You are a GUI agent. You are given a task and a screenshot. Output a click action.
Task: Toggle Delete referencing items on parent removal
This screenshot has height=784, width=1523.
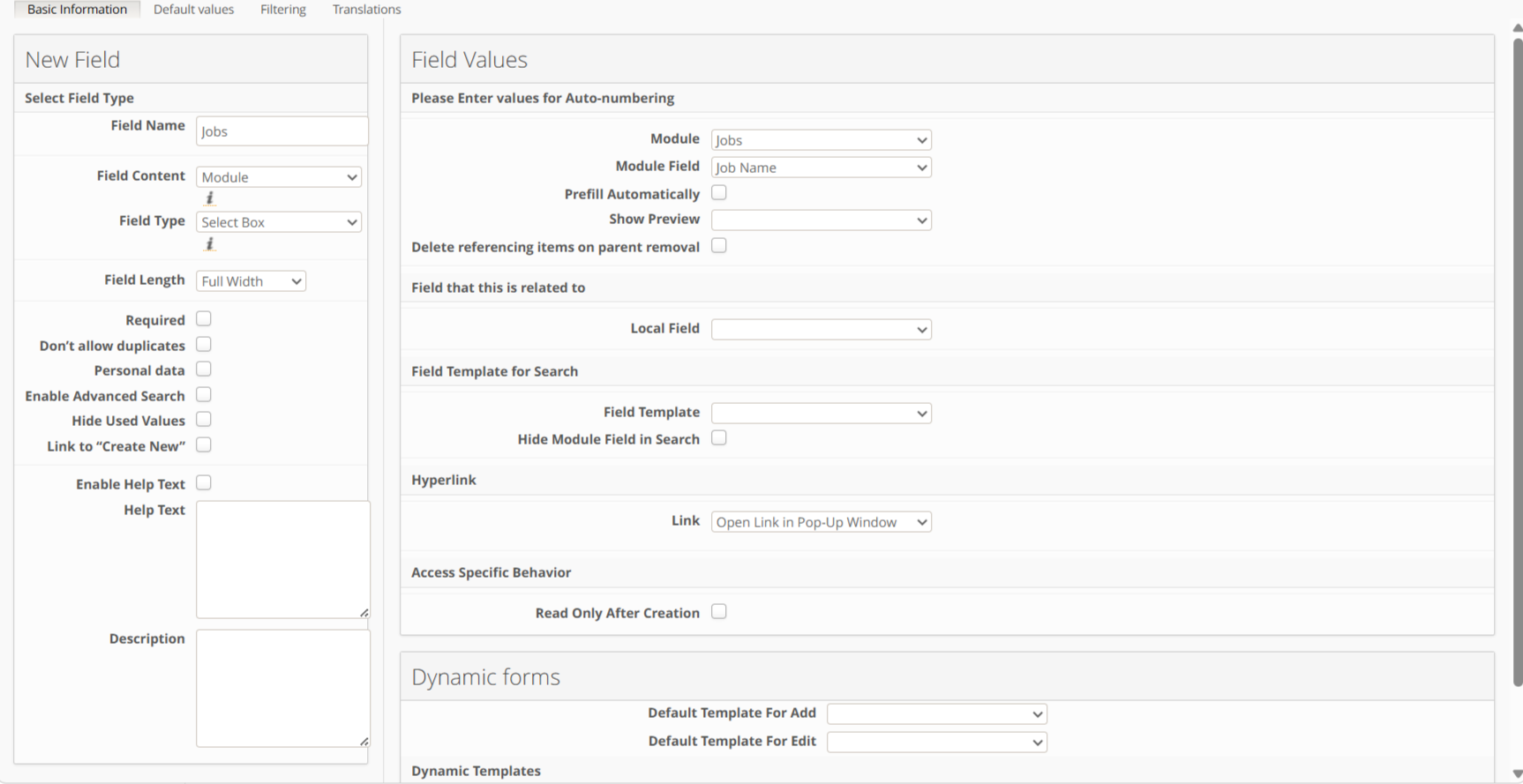tap(719, 246)
